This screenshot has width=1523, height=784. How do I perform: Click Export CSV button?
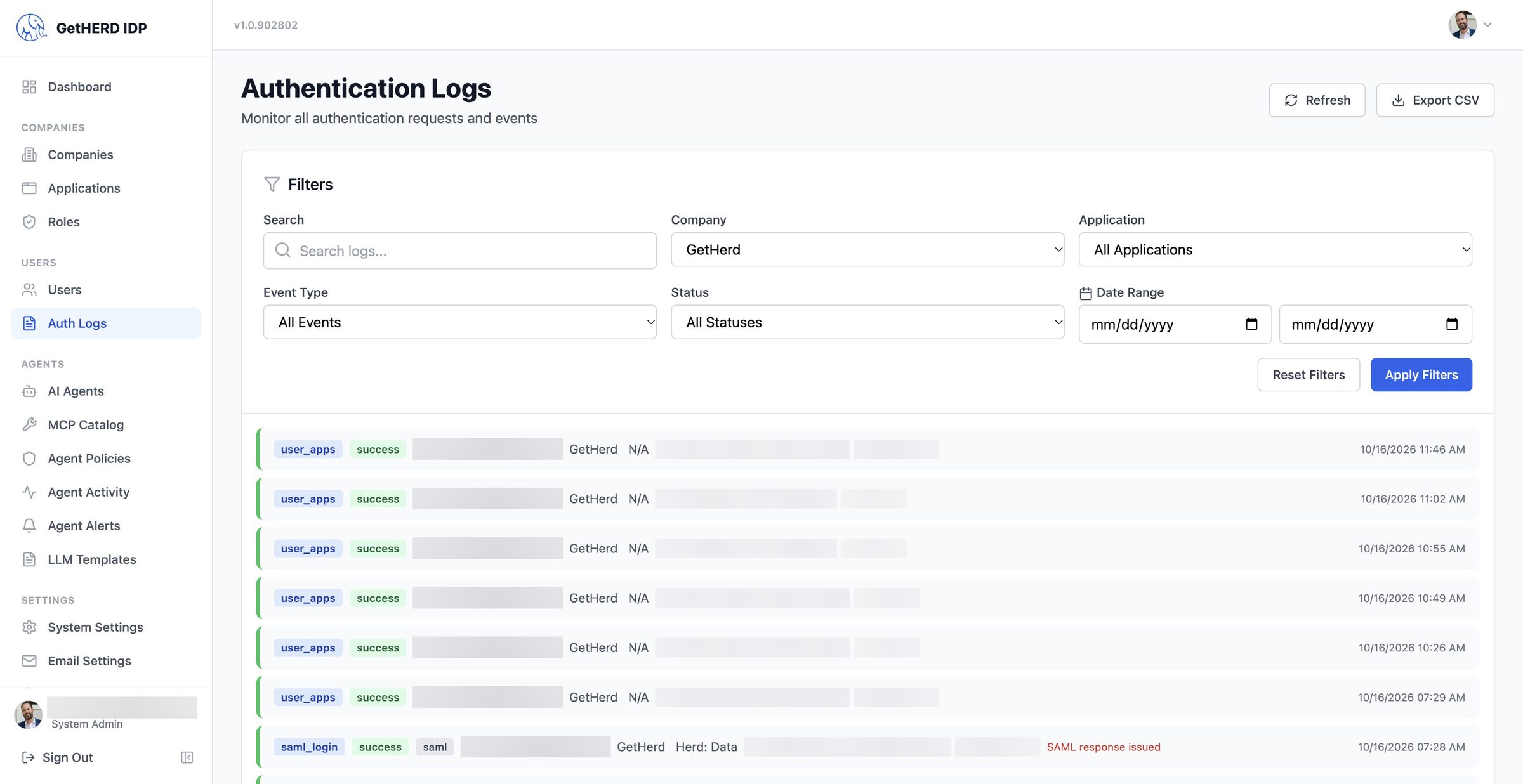(1435, 100)
